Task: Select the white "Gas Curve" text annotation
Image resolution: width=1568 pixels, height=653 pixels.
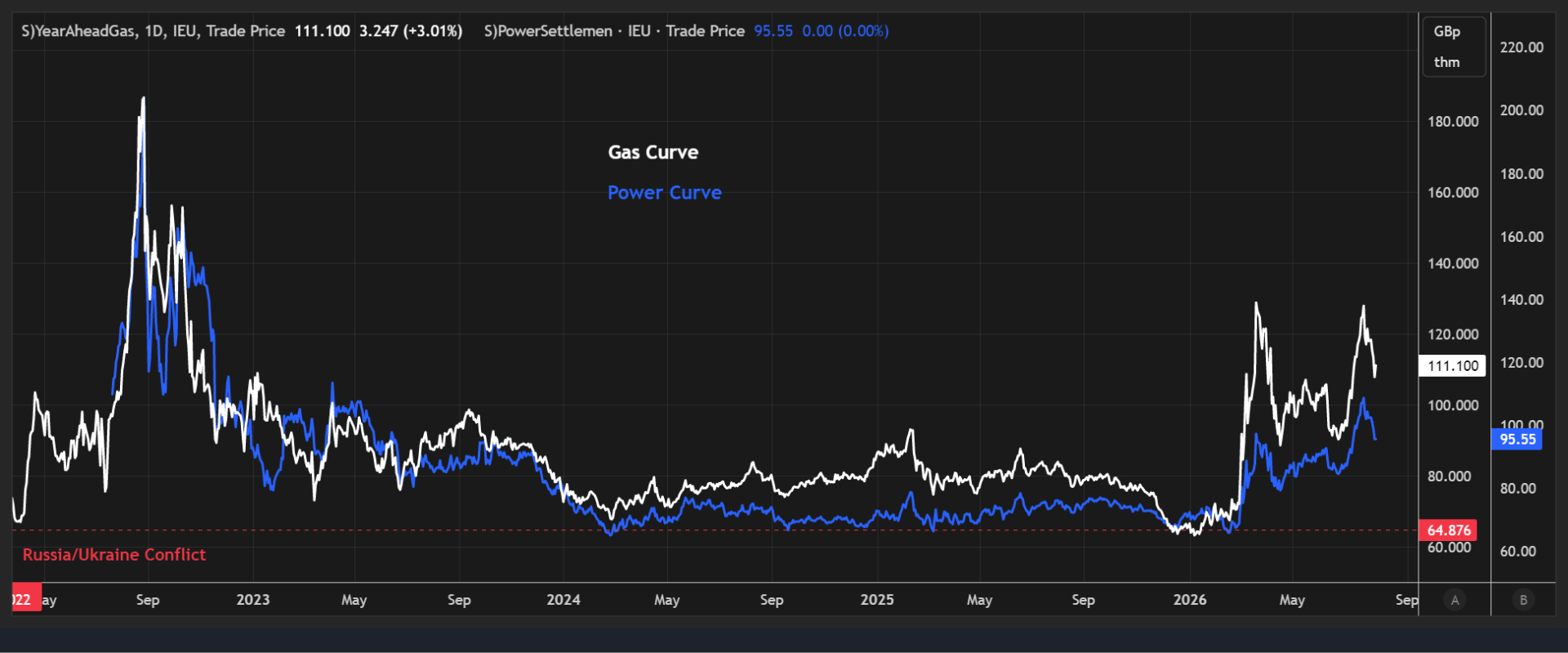Action: point(653,152)
